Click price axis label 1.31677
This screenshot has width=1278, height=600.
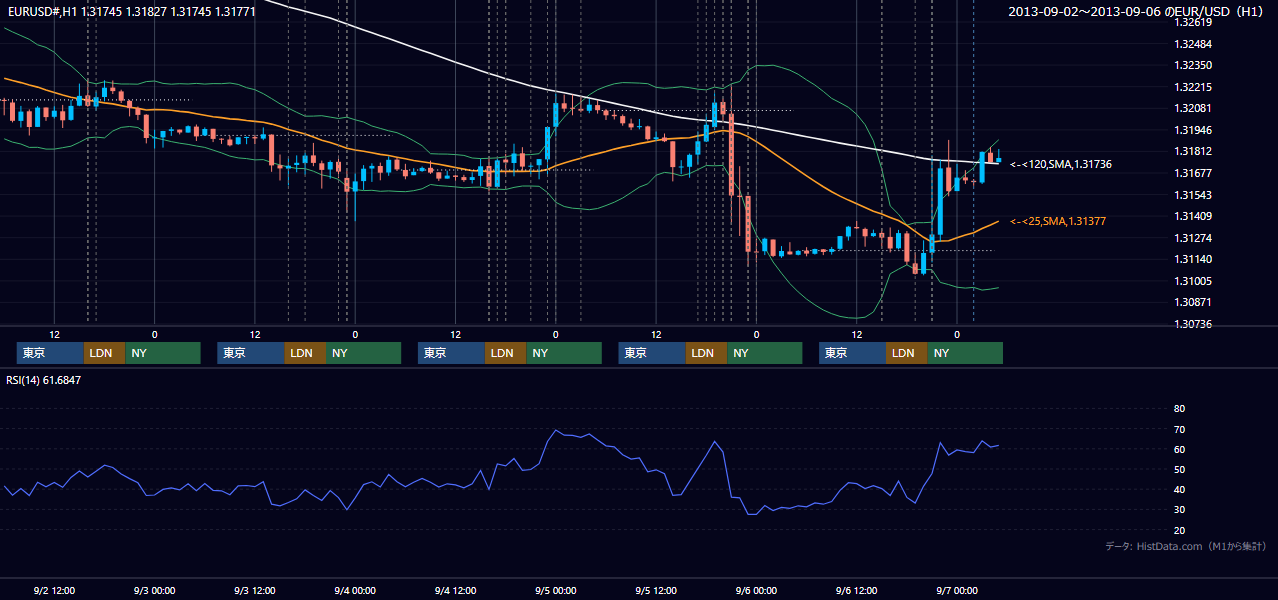(x=1193, y=173)
